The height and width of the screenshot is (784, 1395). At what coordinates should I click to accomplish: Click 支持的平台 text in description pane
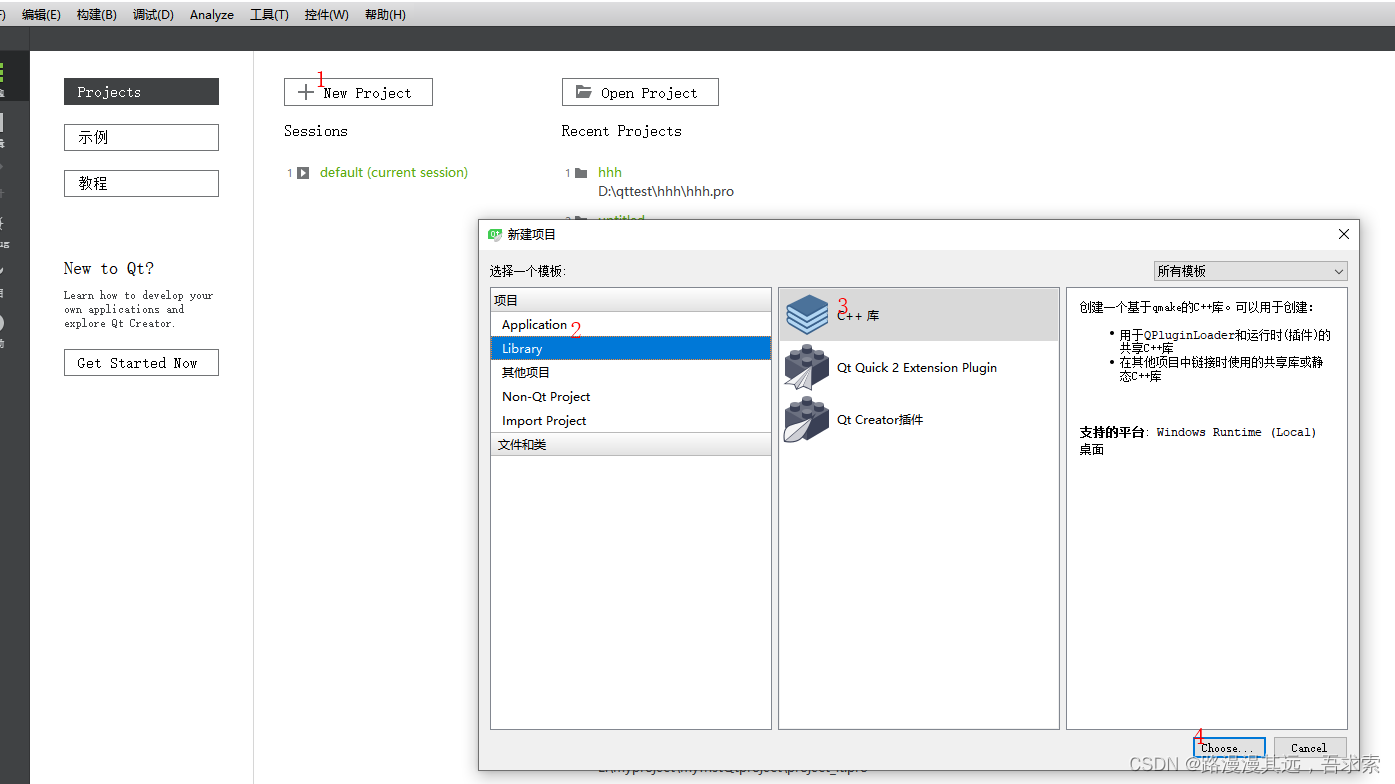click(x=1113, y=432)
